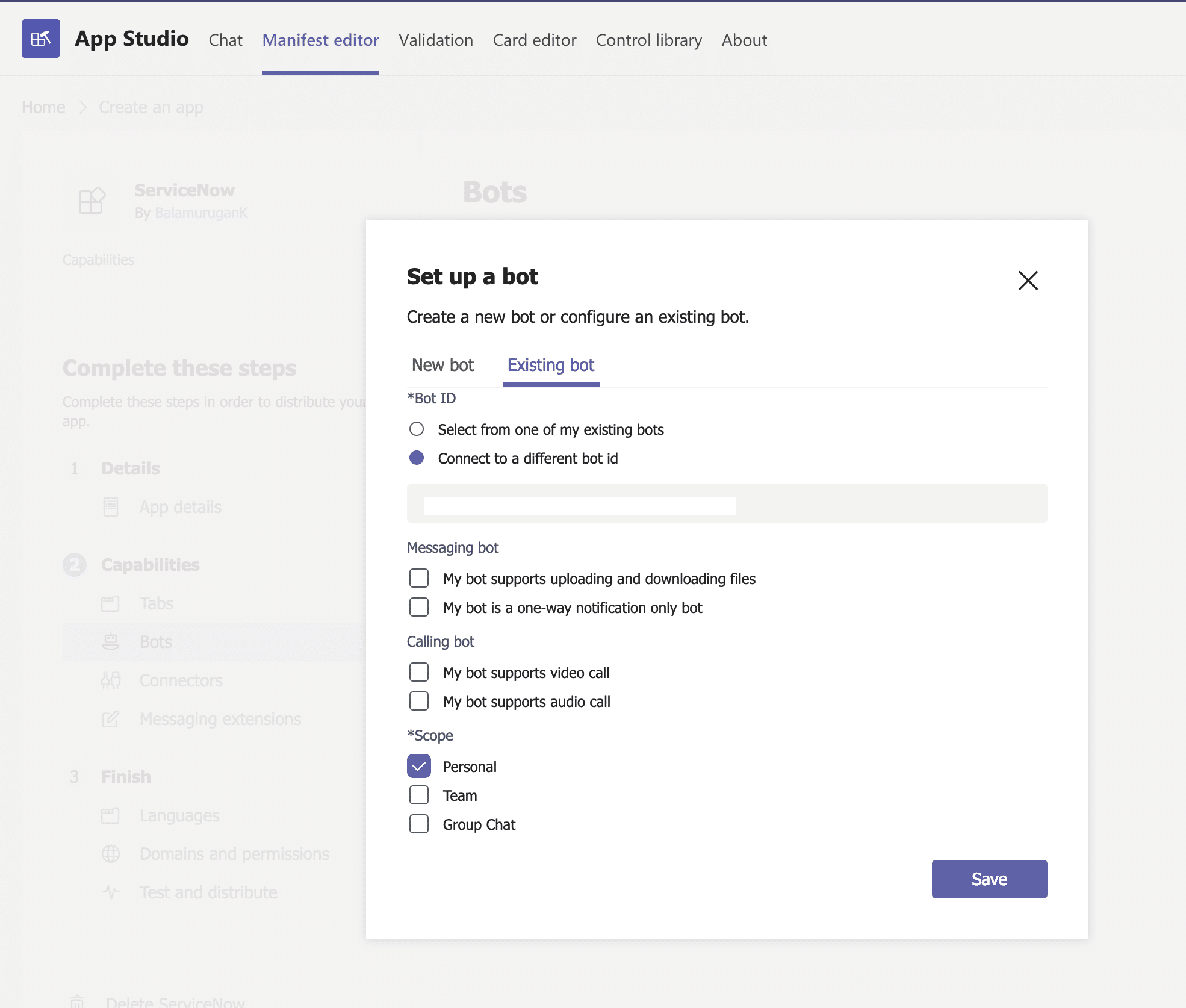Image resolution: width=1186 pixels, height=1008 pixels.
Task: Enable uploading and downloading files checkbox
Action: click(x=419, y=578)
